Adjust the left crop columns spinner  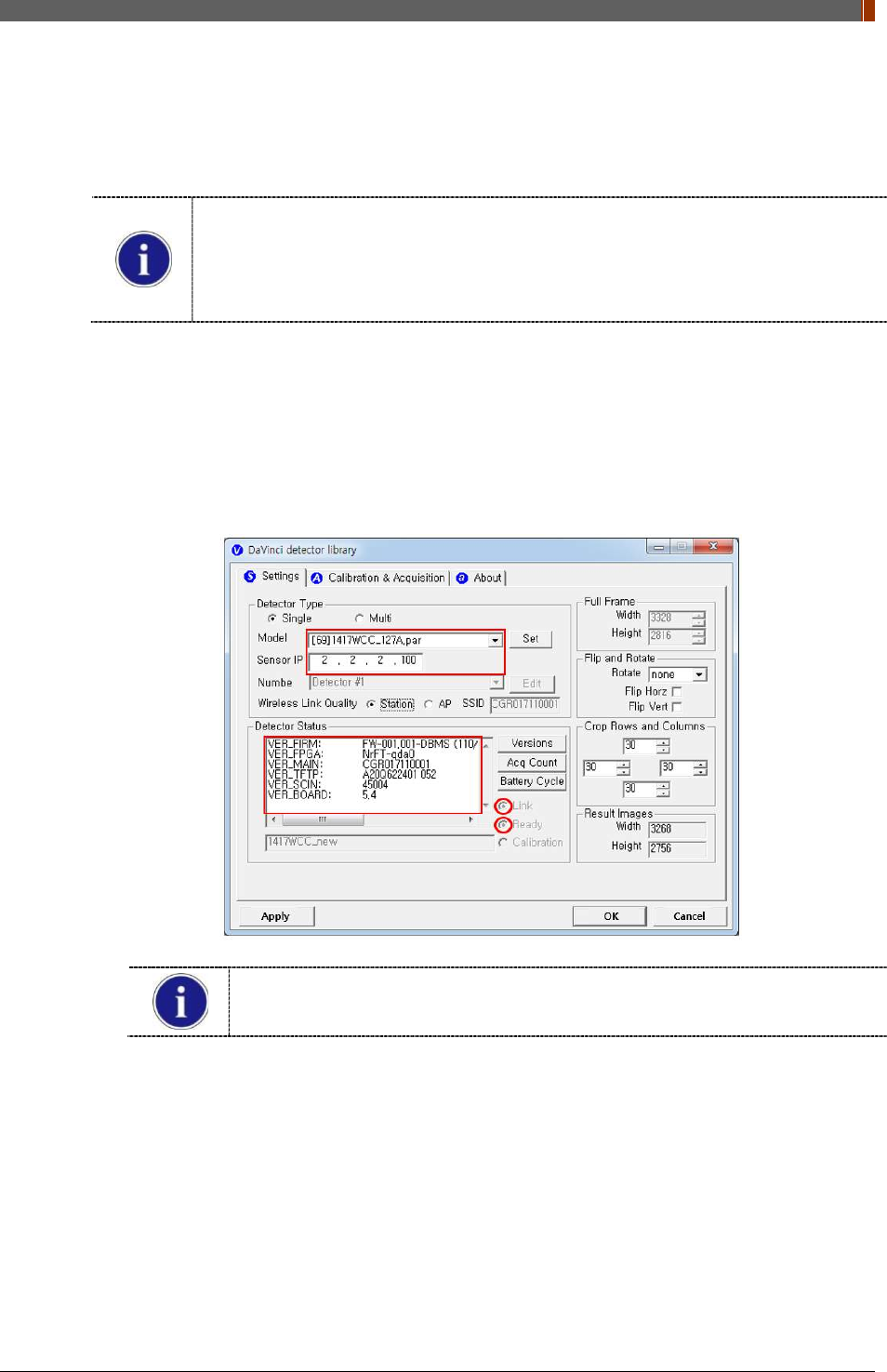coord(623,768)
